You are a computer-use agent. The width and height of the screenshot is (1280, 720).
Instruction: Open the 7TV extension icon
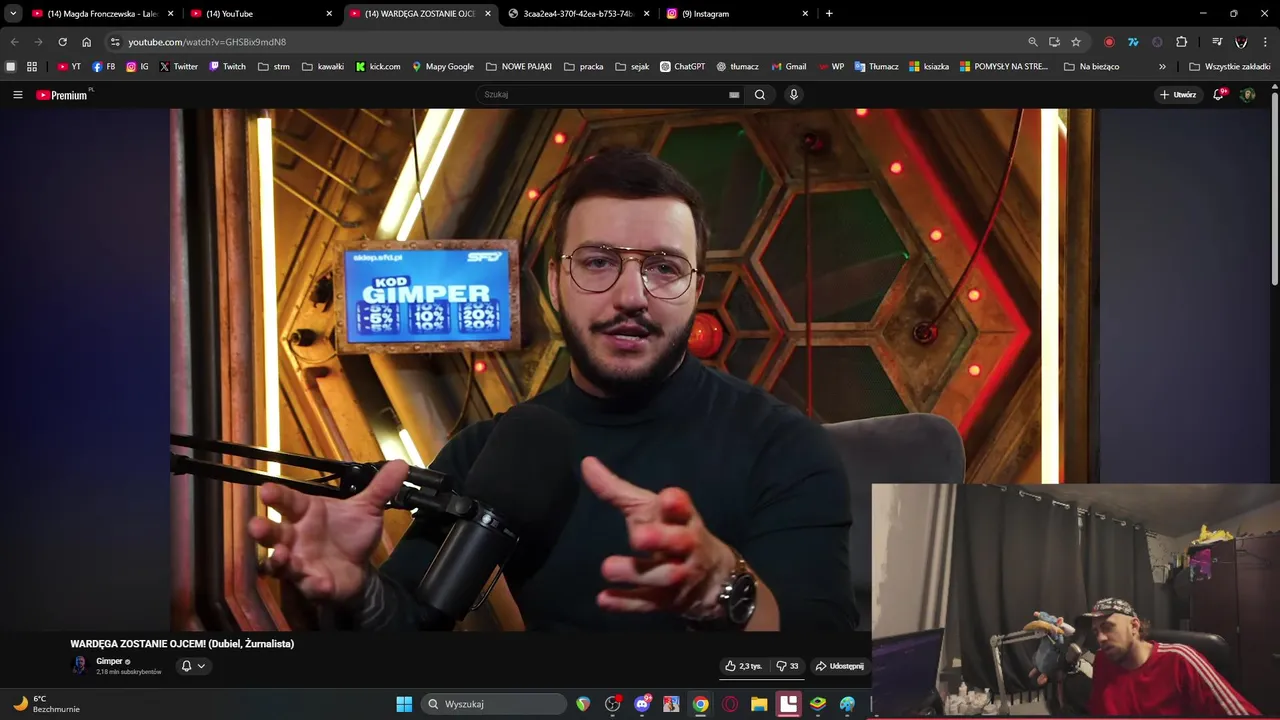(x=1133, y=42)
